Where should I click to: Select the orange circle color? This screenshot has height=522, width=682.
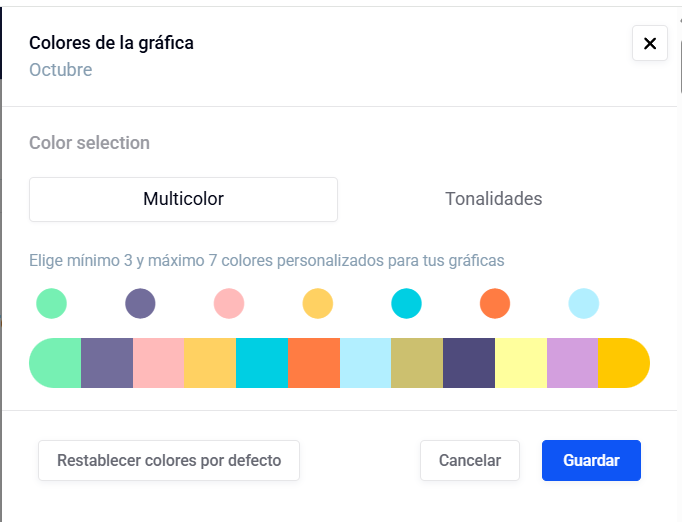click(495, 303)
